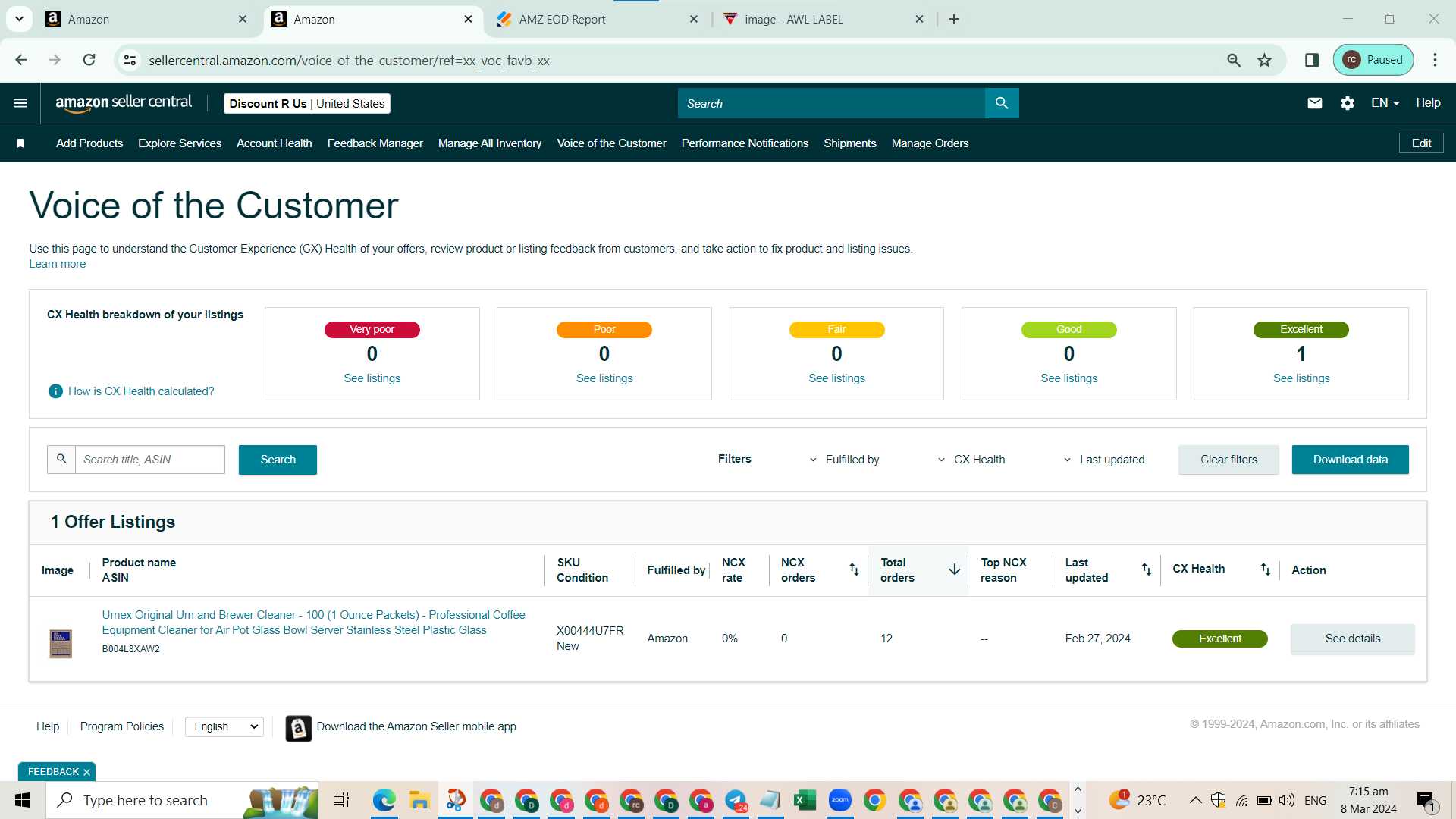The height and width of the screenshot is (819, 1456).
Task: Click the Paused profile button
Action: pyautogui.click(x=1373, y=60)
